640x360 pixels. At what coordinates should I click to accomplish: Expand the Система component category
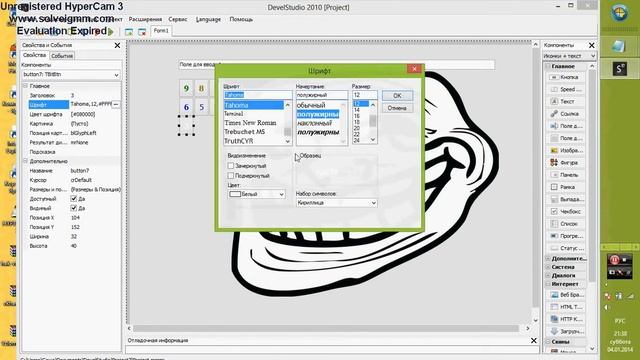548,267
